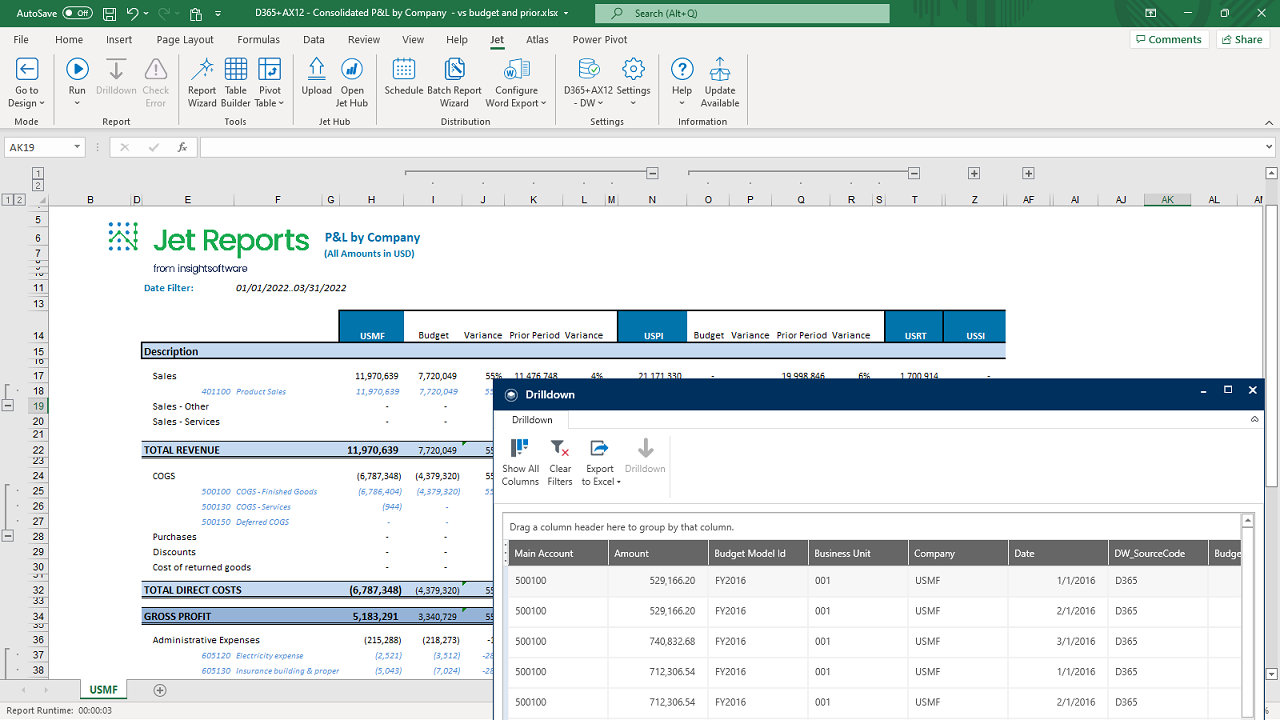Select the Page Layout tab

coord(185,40)
